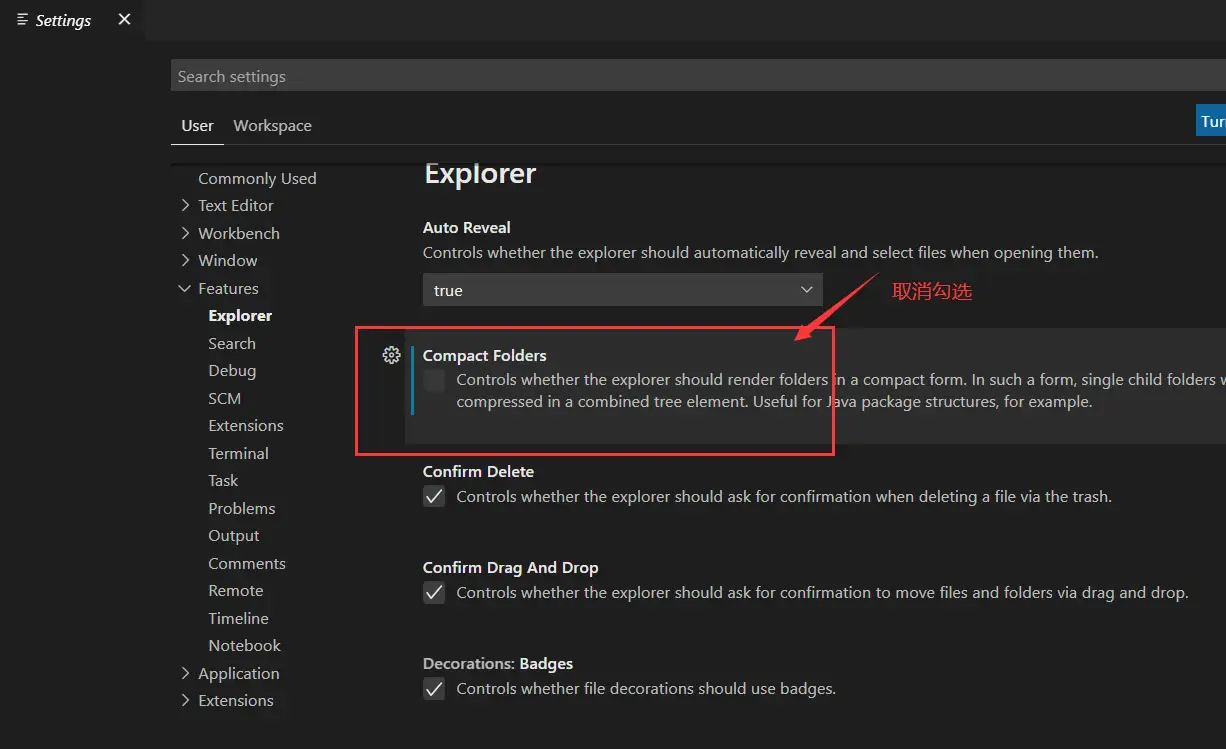The image size is (1226, 749).
Task: Switch to the Workspace settings tab
Action: (272, 125)
